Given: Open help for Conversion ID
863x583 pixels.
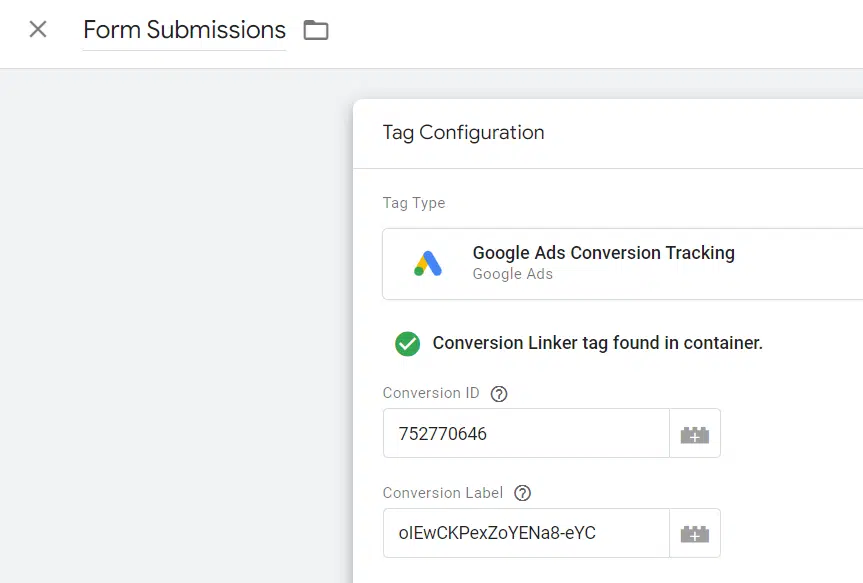Looking at the screenshot, I should (x=499, y=394).
